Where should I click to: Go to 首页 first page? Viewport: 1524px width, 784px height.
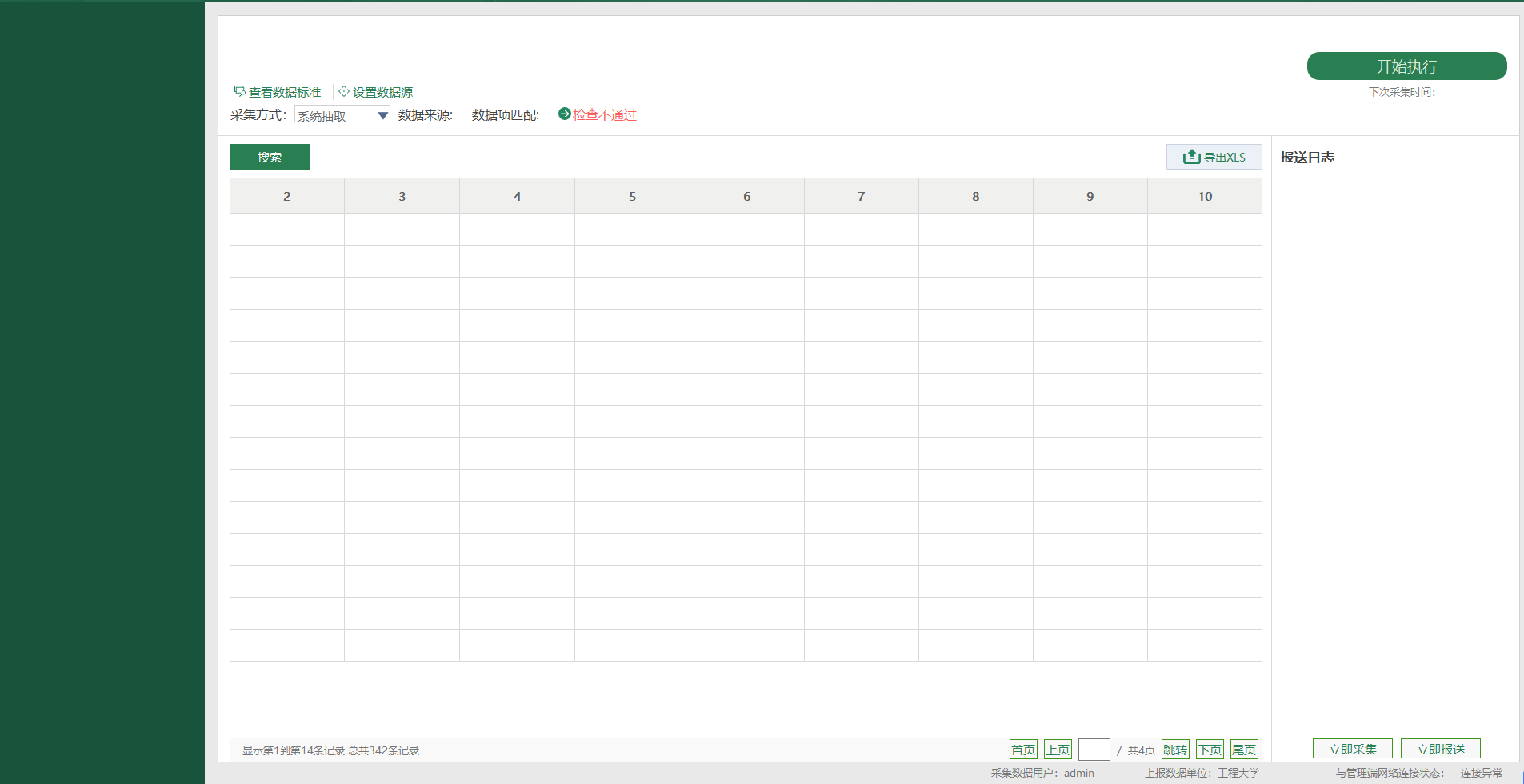[x=1023, y=750]
